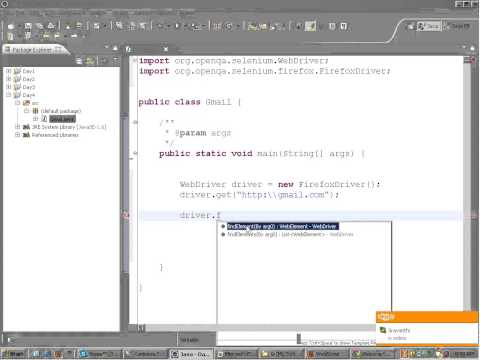Expand the Day3 project node

9,87
